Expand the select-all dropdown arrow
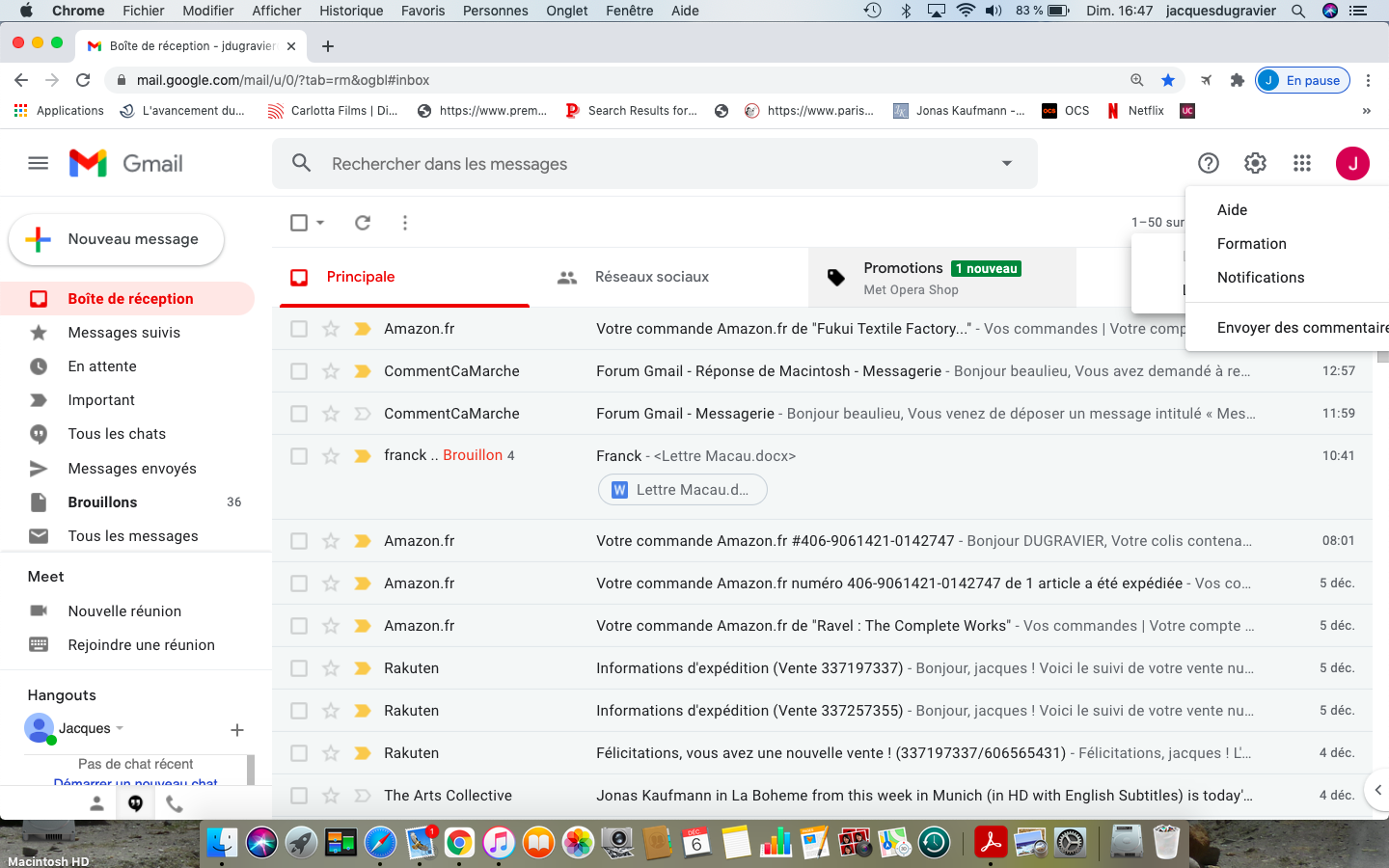1389x868 pixels. click(320, 223)
